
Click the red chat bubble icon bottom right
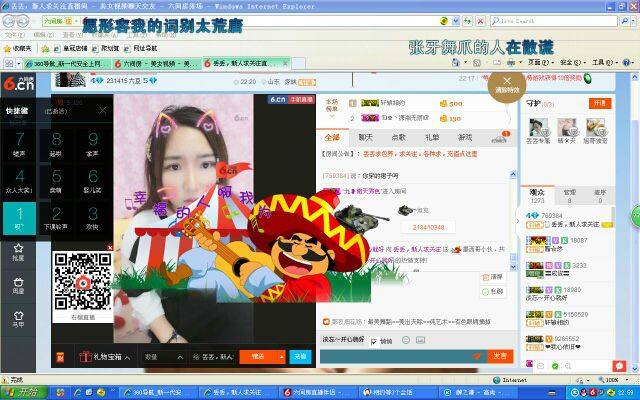tap(619, 366)
